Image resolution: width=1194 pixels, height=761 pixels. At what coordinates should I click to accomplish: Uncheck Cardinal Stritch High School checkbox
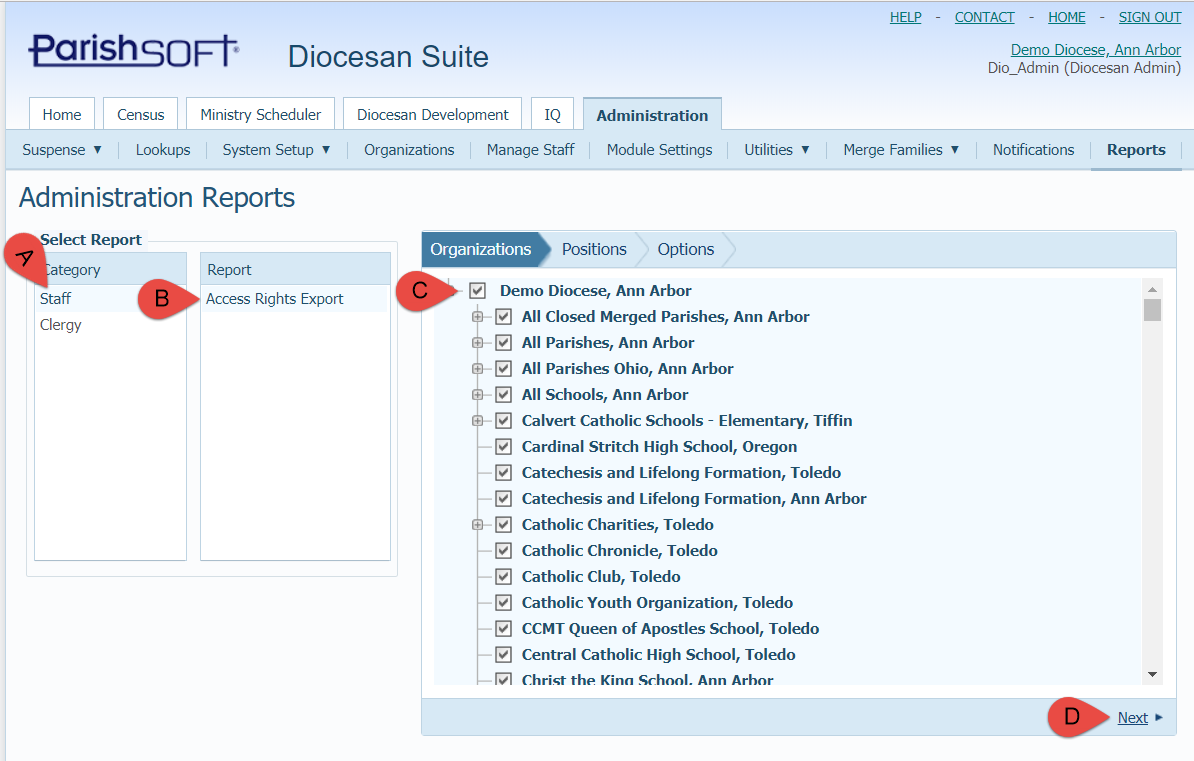pyautogui.click(x=503, y=446)
